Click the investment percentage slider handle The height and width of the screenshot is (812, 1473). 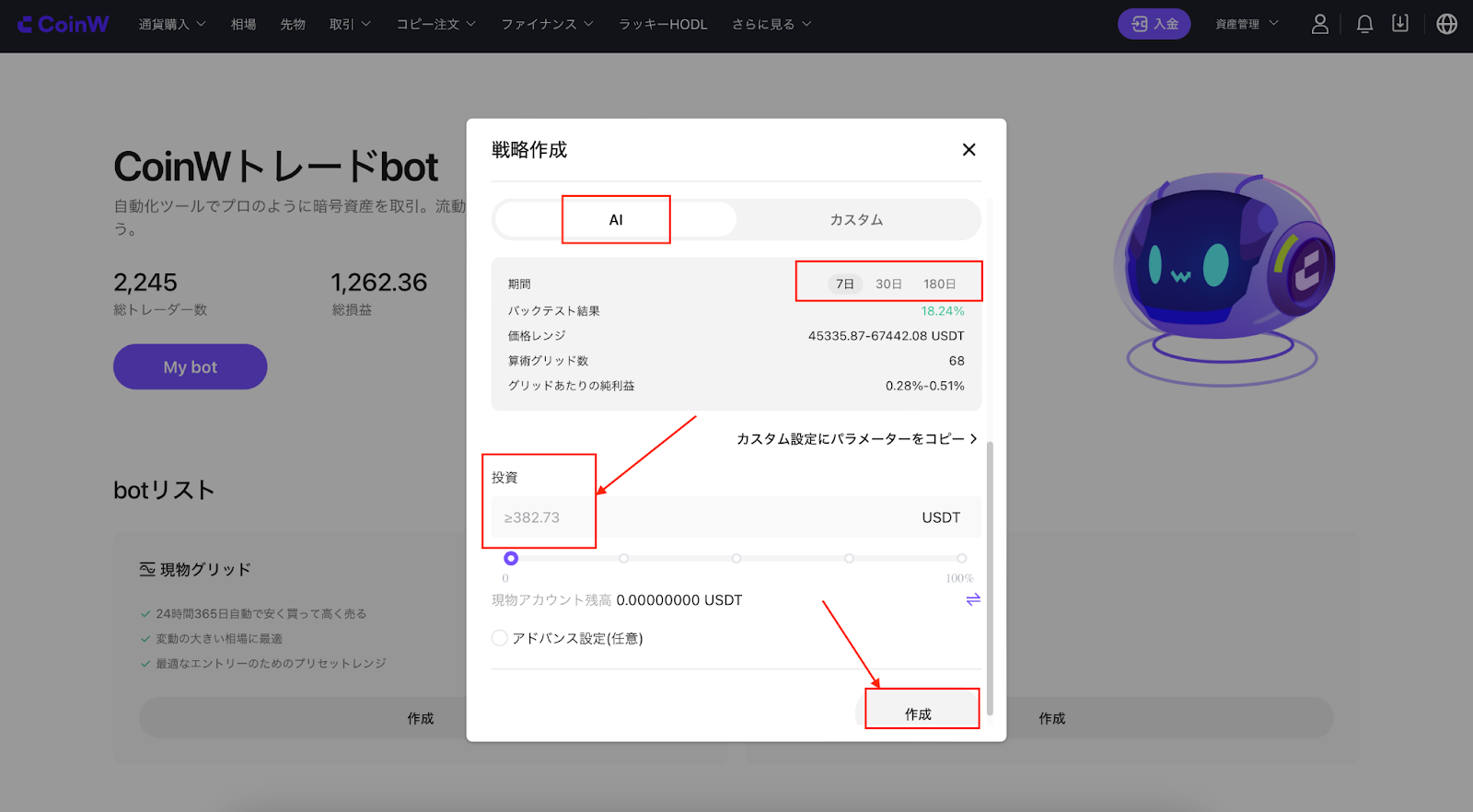511,558
